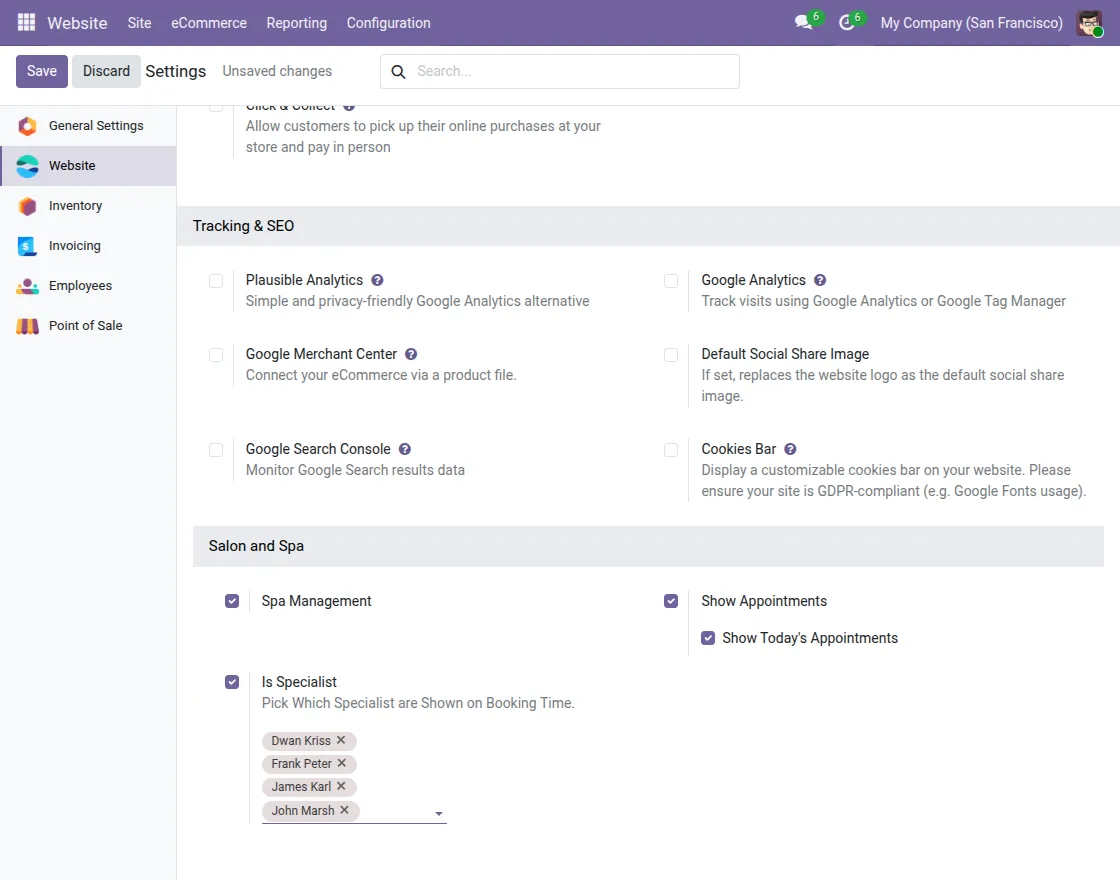Open the apps grid menu icon
The width and height of the screenshot is (1120, 880).
coord(26,22)
